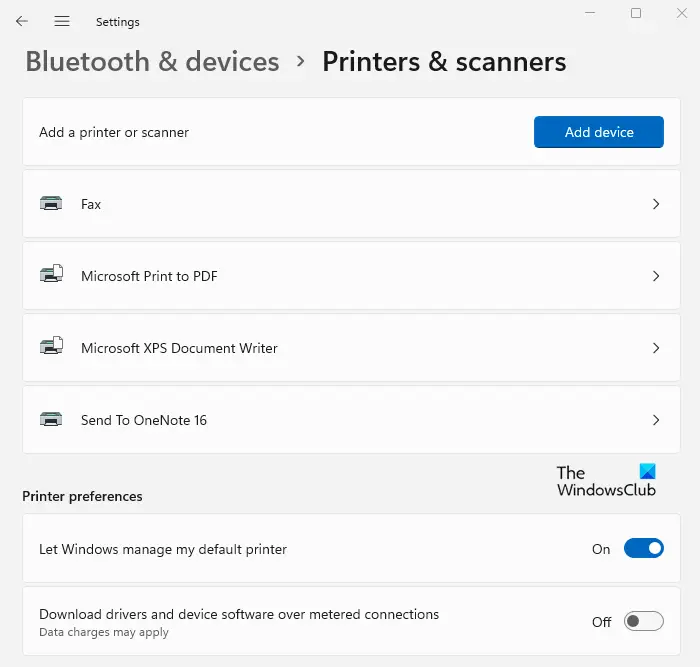Expand Microsoft Print to PDF chevron
700x667 pixels.
[656, 276]
